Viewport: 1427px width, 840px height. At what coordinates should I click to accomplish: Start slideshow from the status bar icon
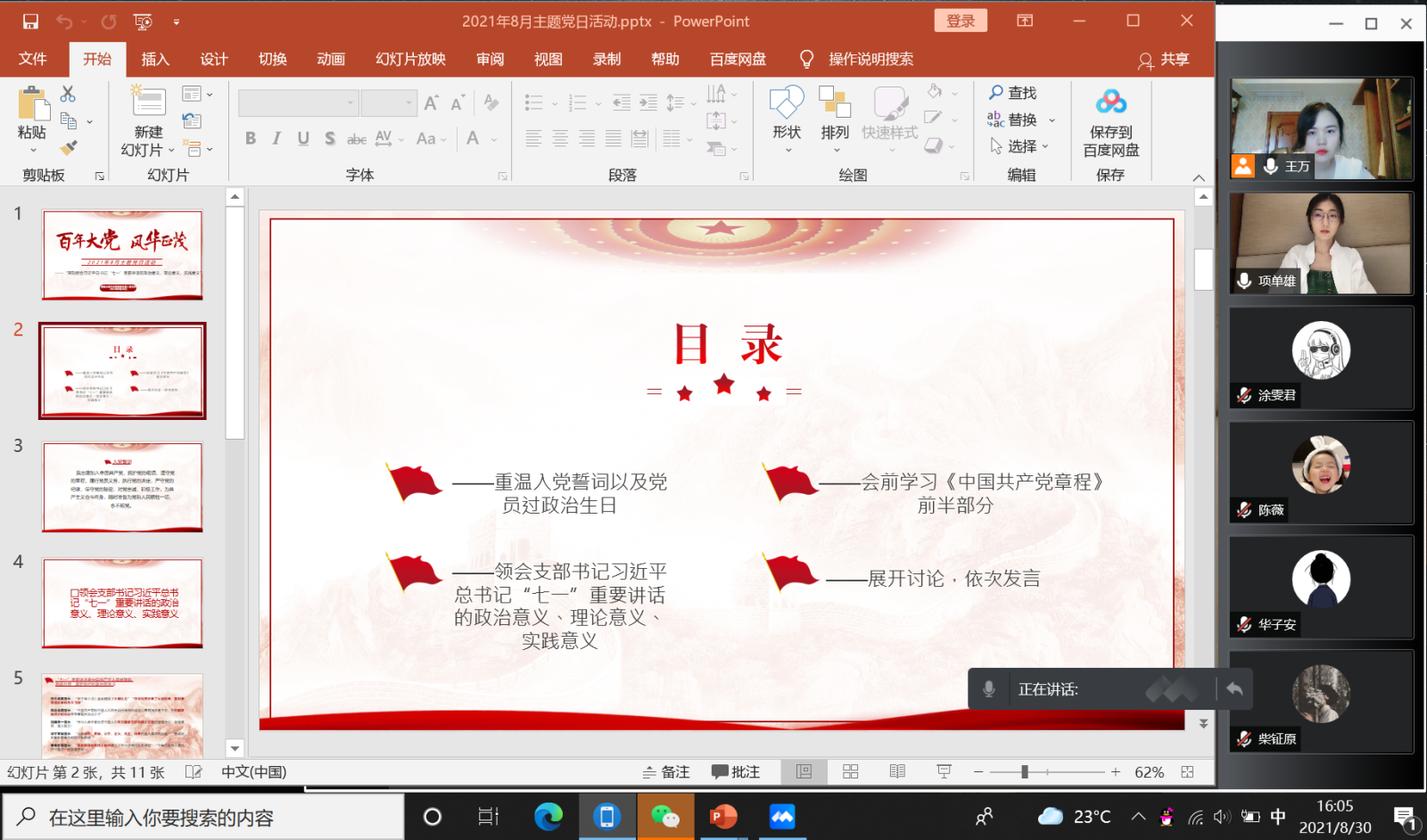pyautogui.click(x=944, y=772)
